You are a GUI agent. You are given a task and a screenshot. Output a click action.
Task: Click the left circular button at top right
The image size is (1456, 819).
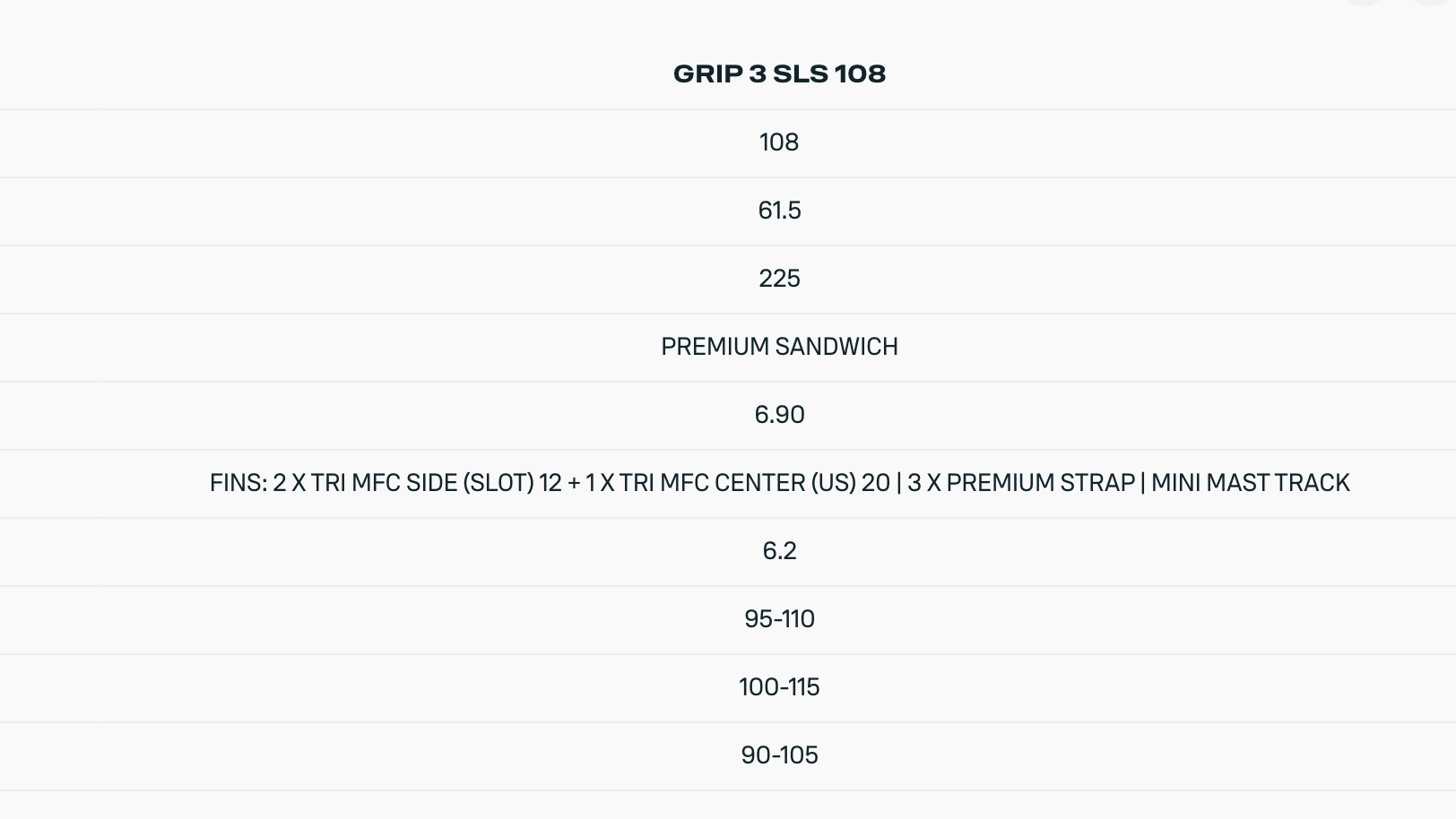coord(1363,2)
